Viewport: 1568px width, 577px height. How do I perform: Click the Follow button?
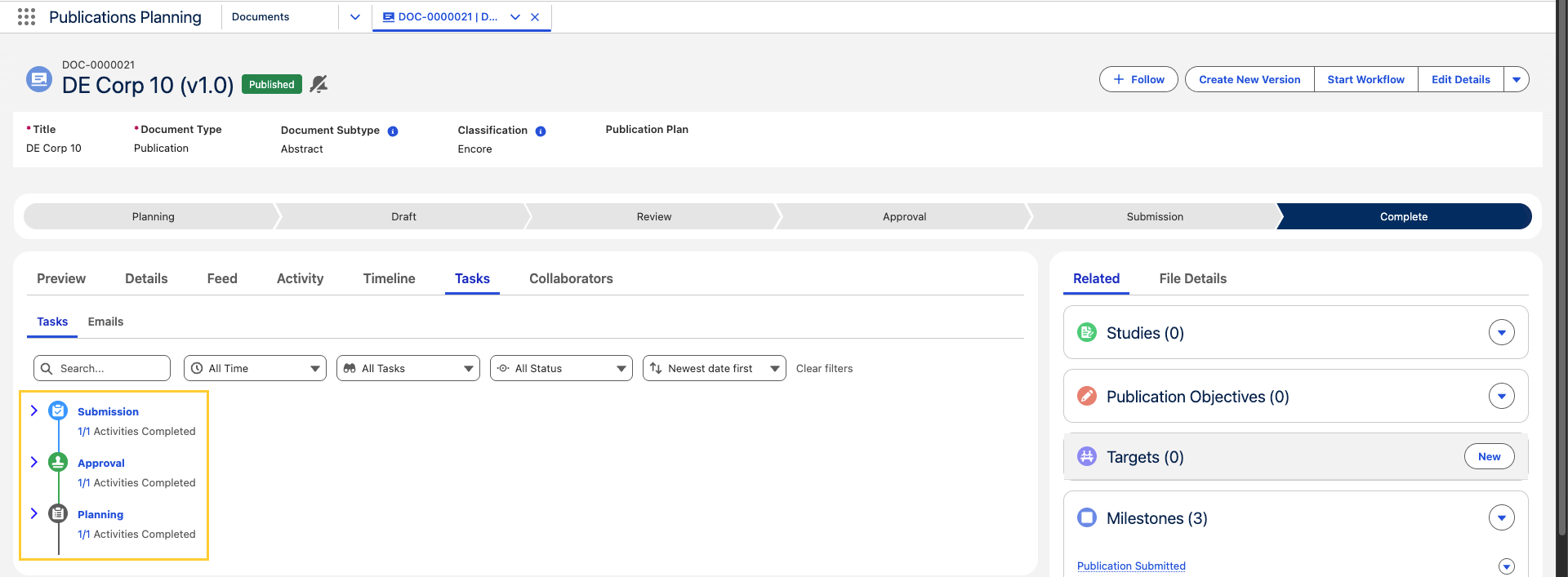[1138, 79]
